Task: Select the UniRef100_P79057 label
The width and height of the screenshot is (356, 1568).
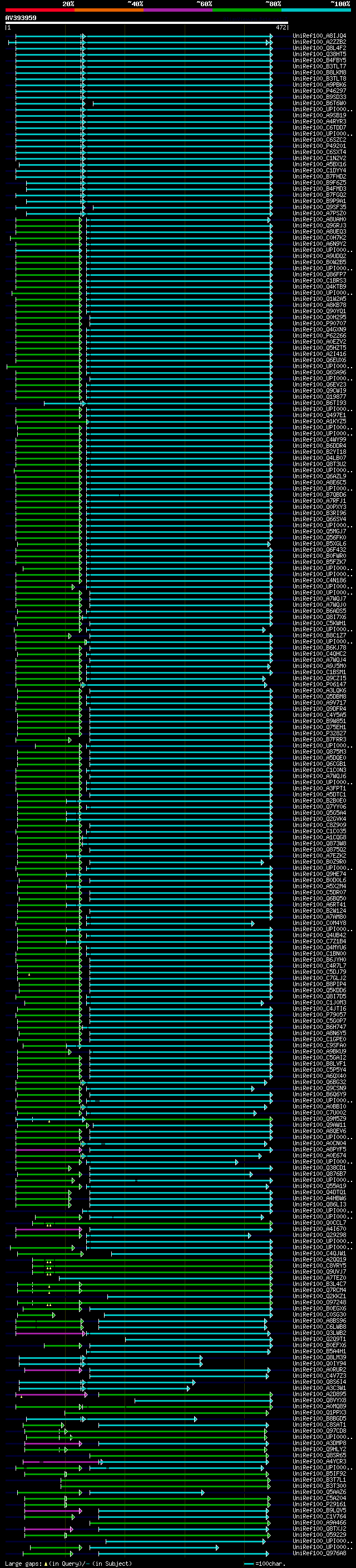Action: click(x=319, y=1014)
